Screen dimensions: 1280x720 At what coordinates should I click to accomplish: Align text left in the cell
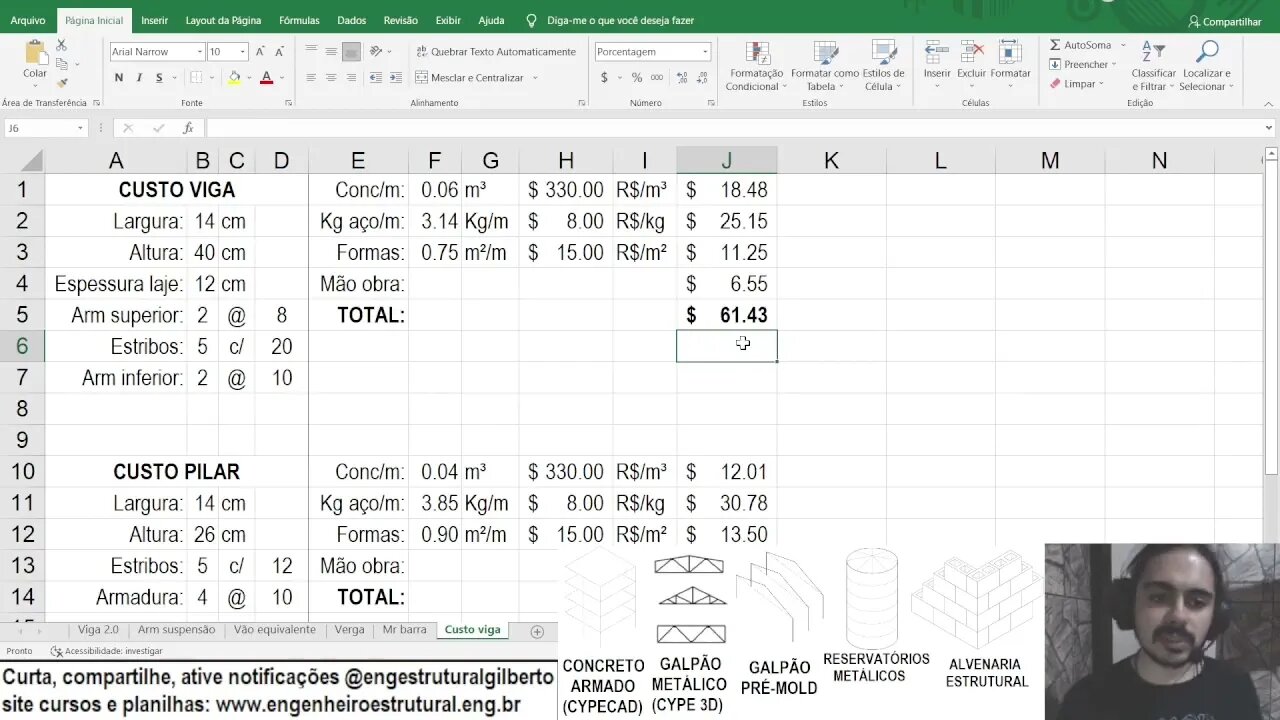311,78
